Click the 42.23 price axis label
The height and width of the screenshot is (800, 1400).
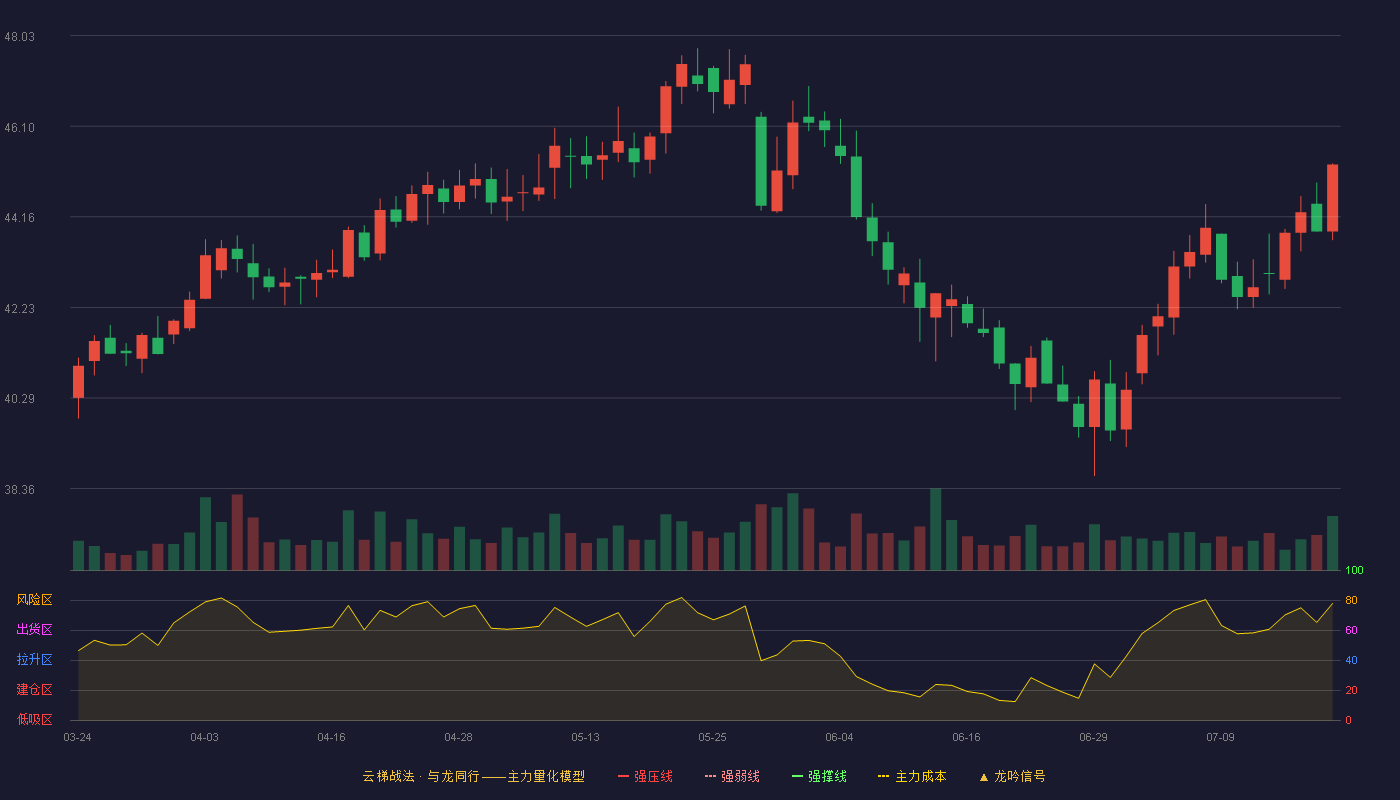pos(19,308)
